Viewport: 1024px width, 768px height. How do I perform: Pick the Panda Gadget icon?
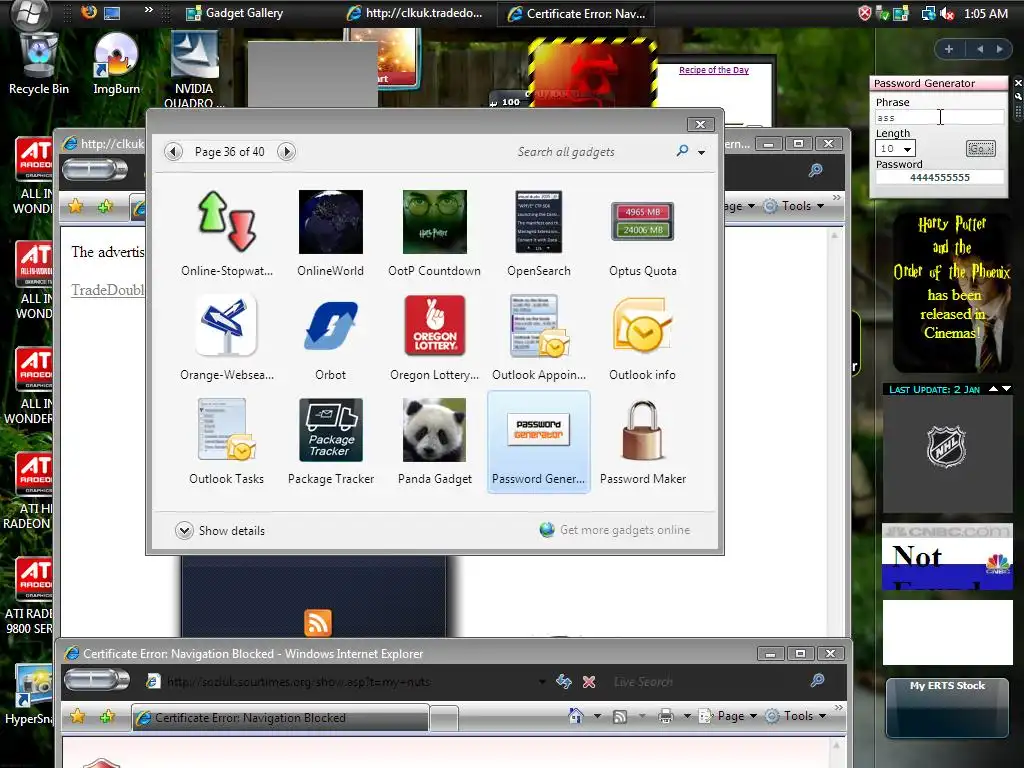(434, 430)
